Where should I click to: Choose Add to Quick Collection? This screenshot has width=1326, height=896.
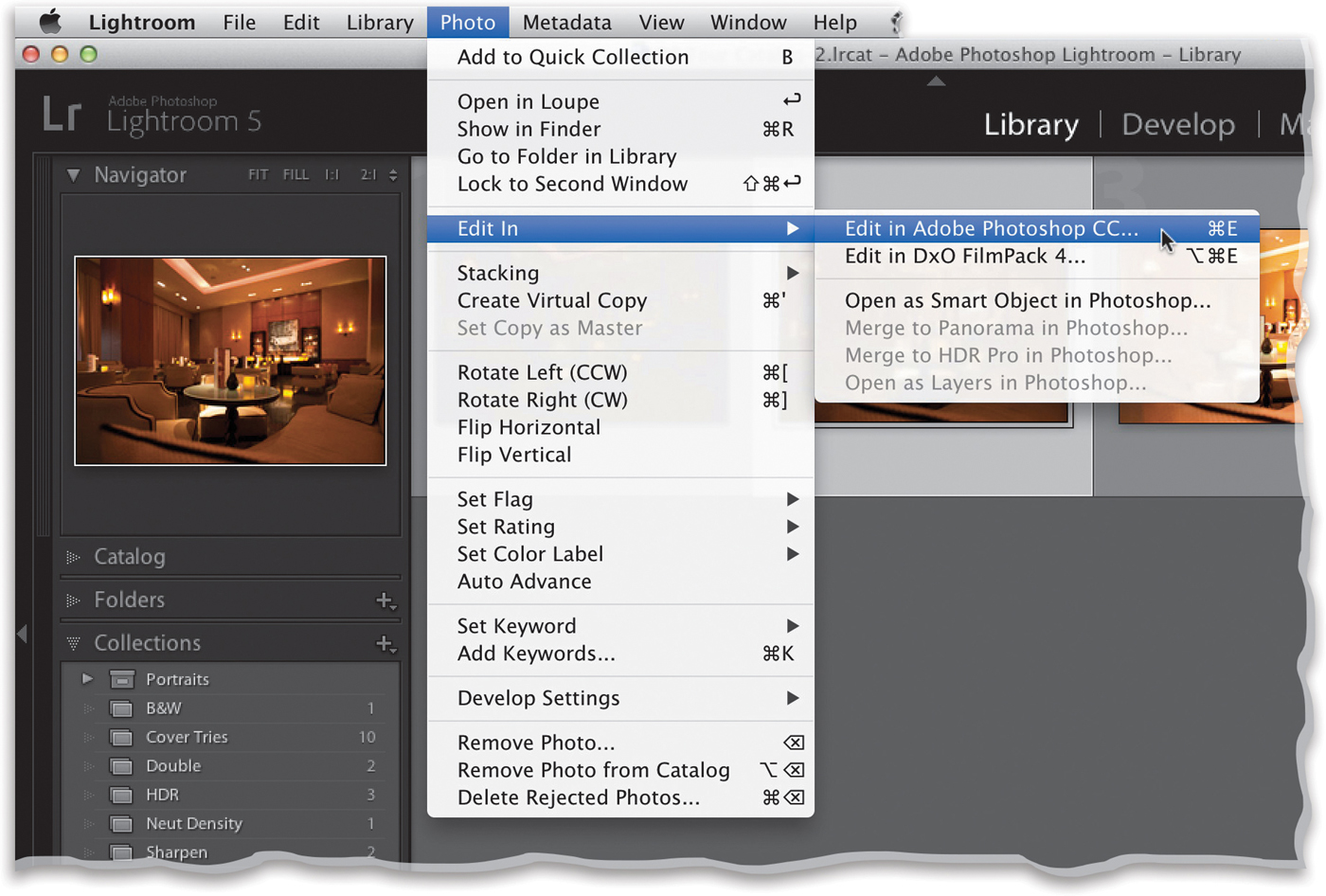click(x=620, y=57)
